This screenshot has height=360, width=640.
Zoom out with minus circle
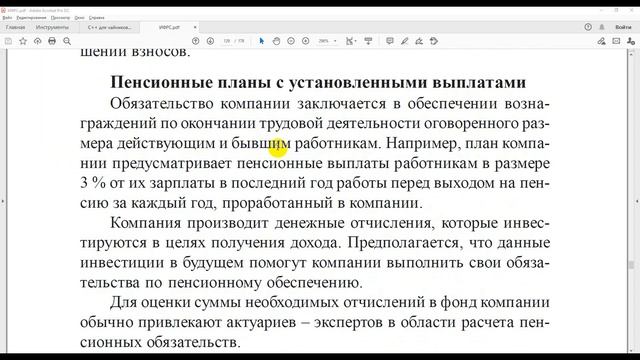(291, 41)
